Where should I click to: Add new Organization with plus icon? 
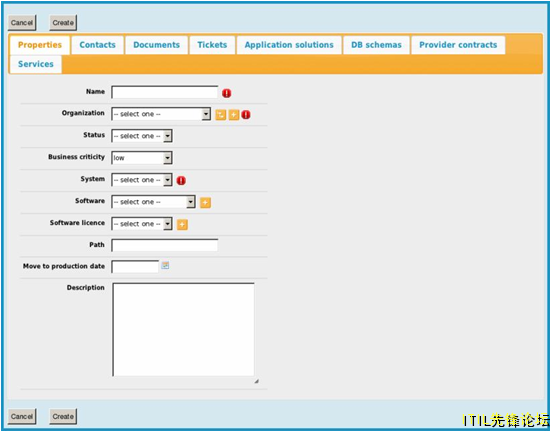[x=234, y=115]
